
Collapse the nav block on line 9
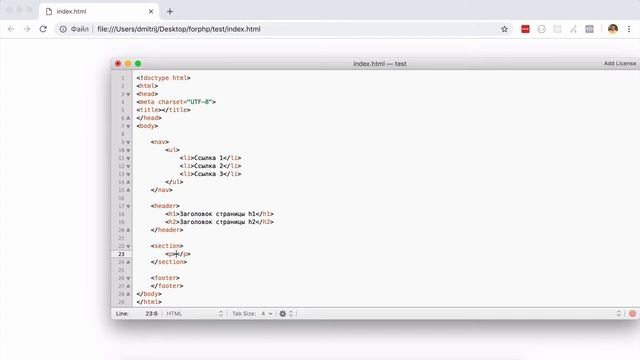[128, 142]
